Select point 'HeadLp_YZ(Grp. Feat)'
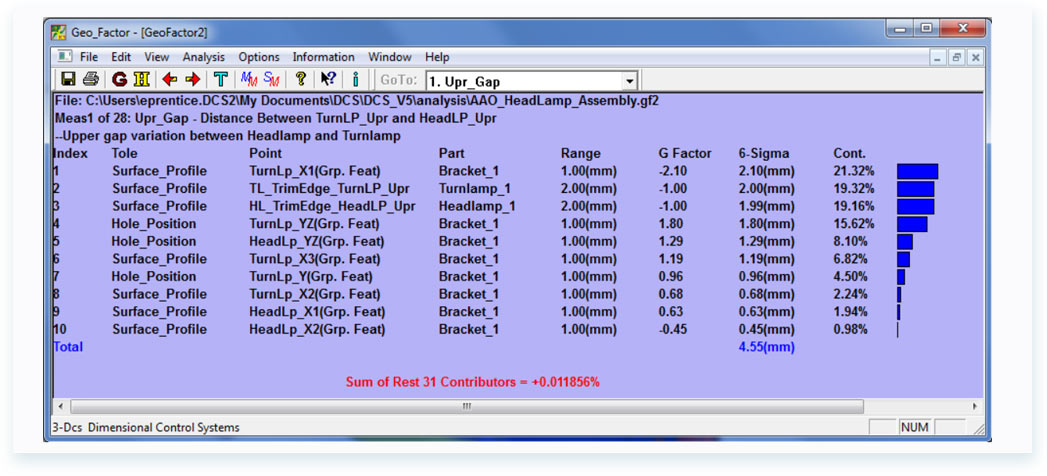The width and height of the screenshot is (1047, 476). pyautogui.click(x=317, y=241)
